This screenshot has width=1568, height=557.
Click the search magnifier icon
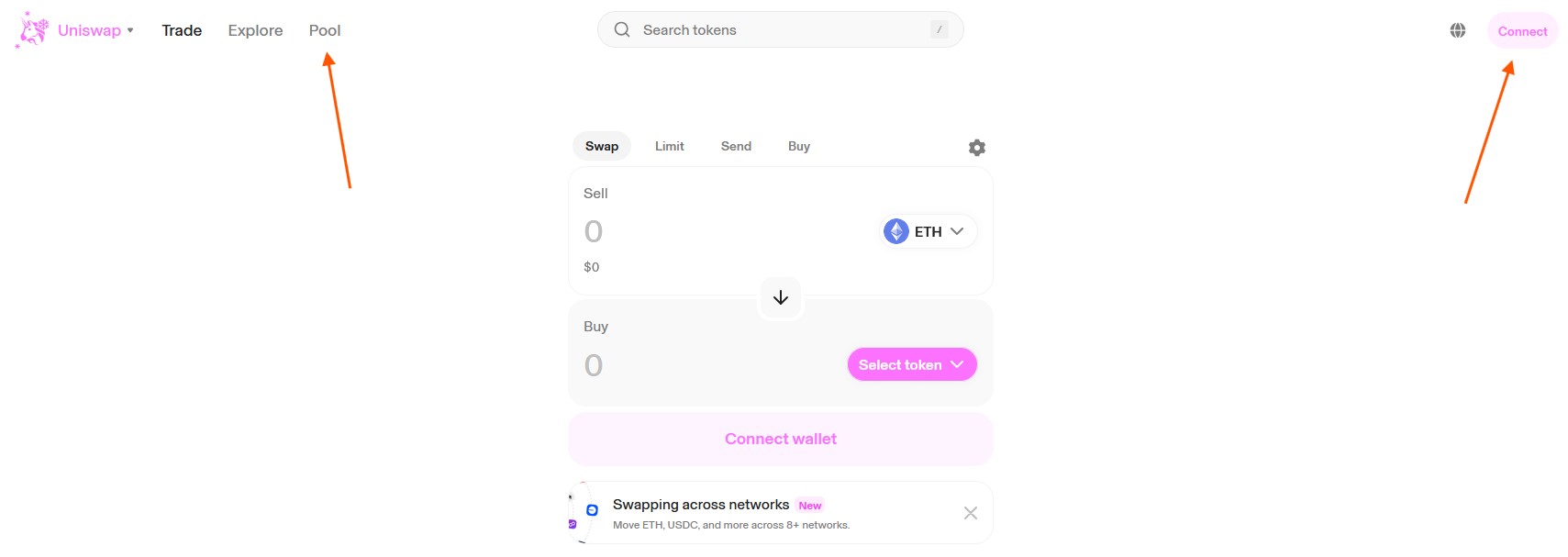(622, 29)
